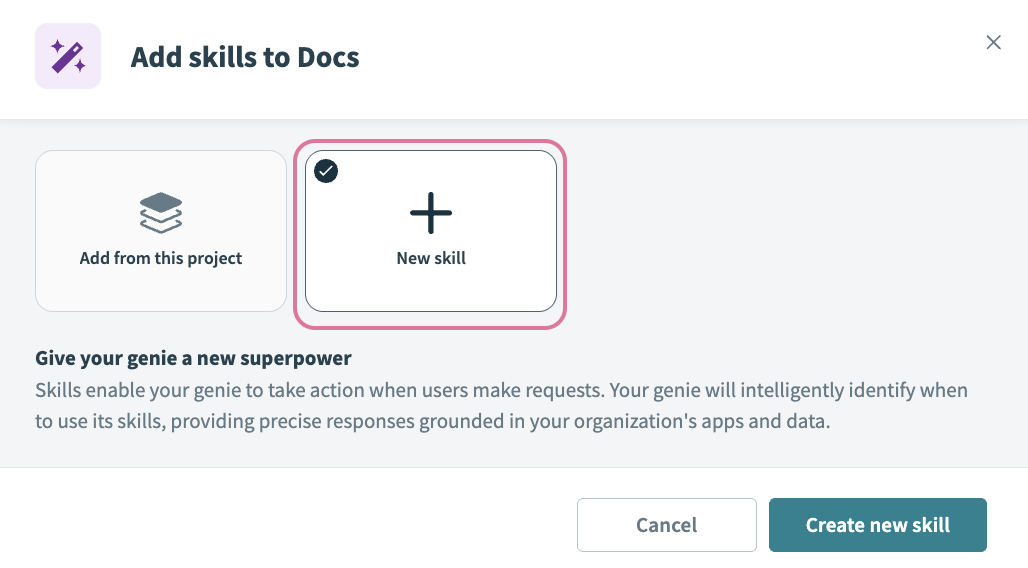Click the "Add from this project" label
Viewport: 1028px width, 568px height.
(161, 258)
